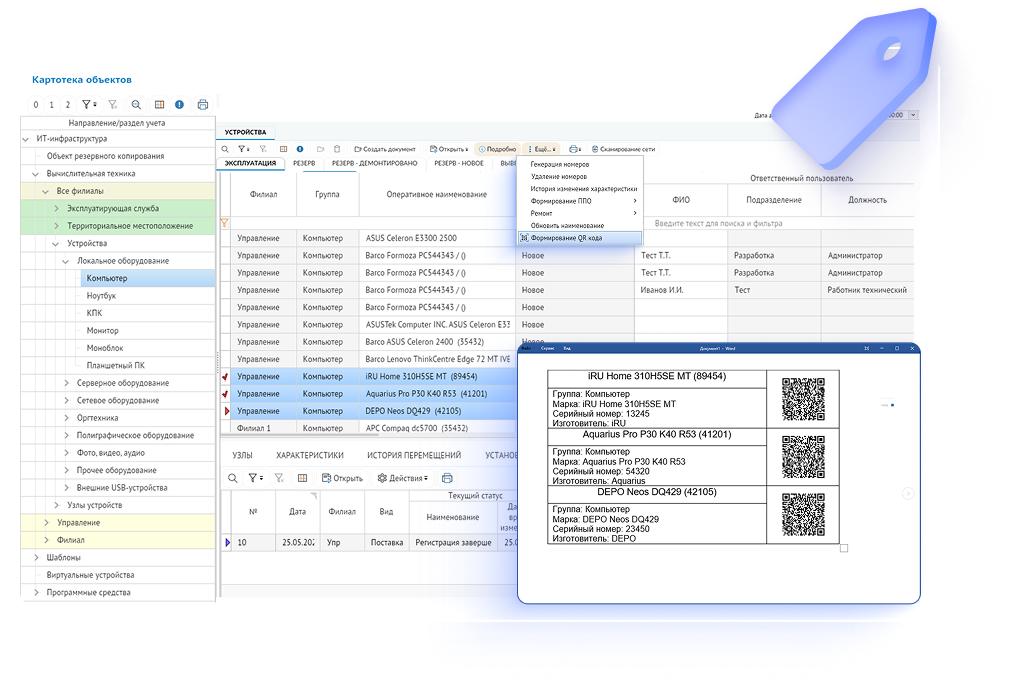Open filter dropdown in lower history toolbar

click(256, 478)
